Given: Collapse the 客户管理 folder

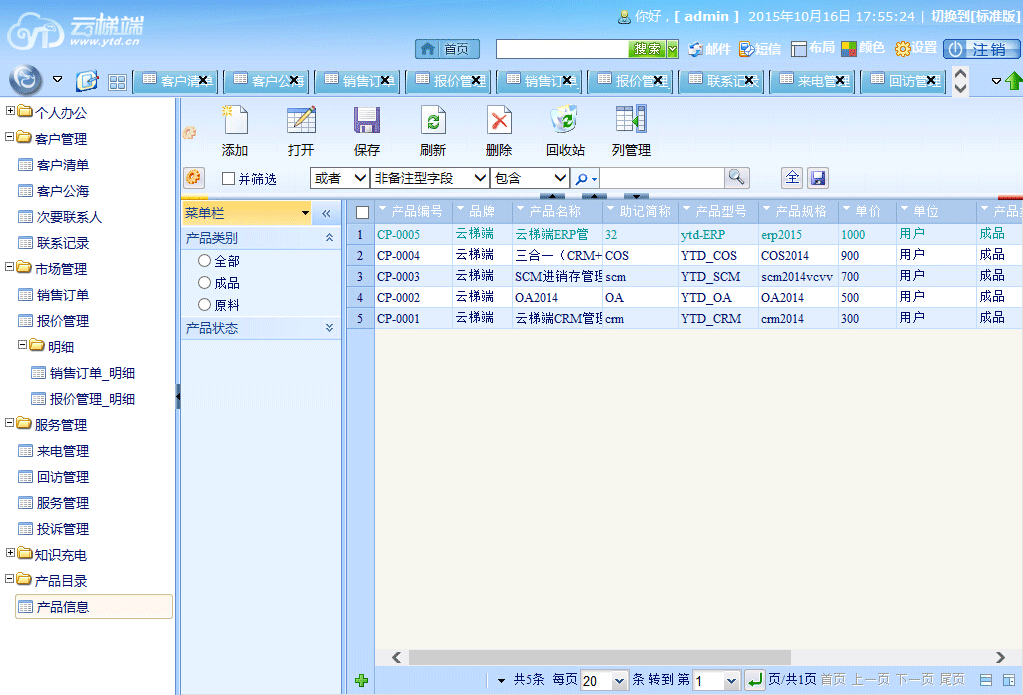Looking at the screenshot, I should coord(10,137).
